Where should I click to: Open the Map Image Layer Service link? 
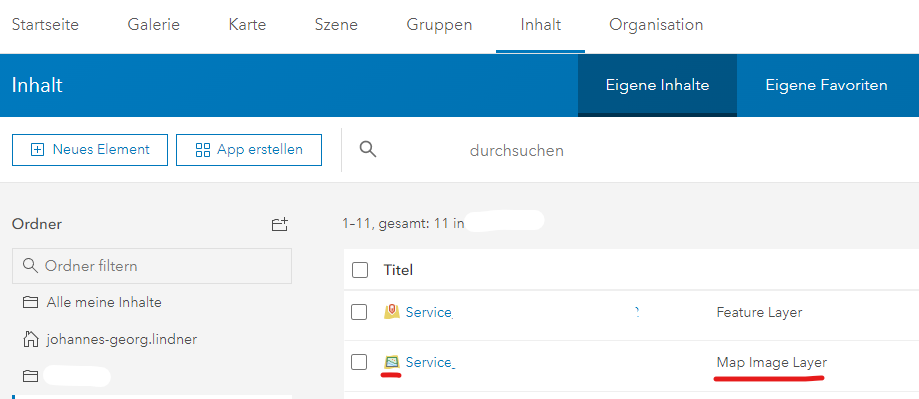pos(428,363)
